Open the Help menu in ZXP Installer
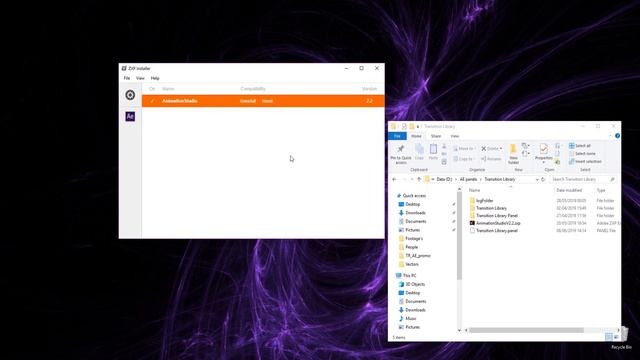Viewport: 640px width, 360px height. 155,78
